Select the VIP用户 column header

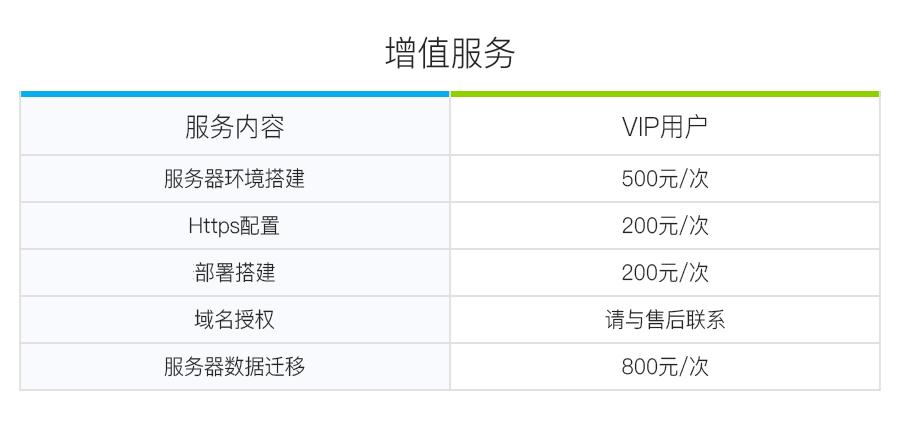pyautogui.click(x=664, y=127)
